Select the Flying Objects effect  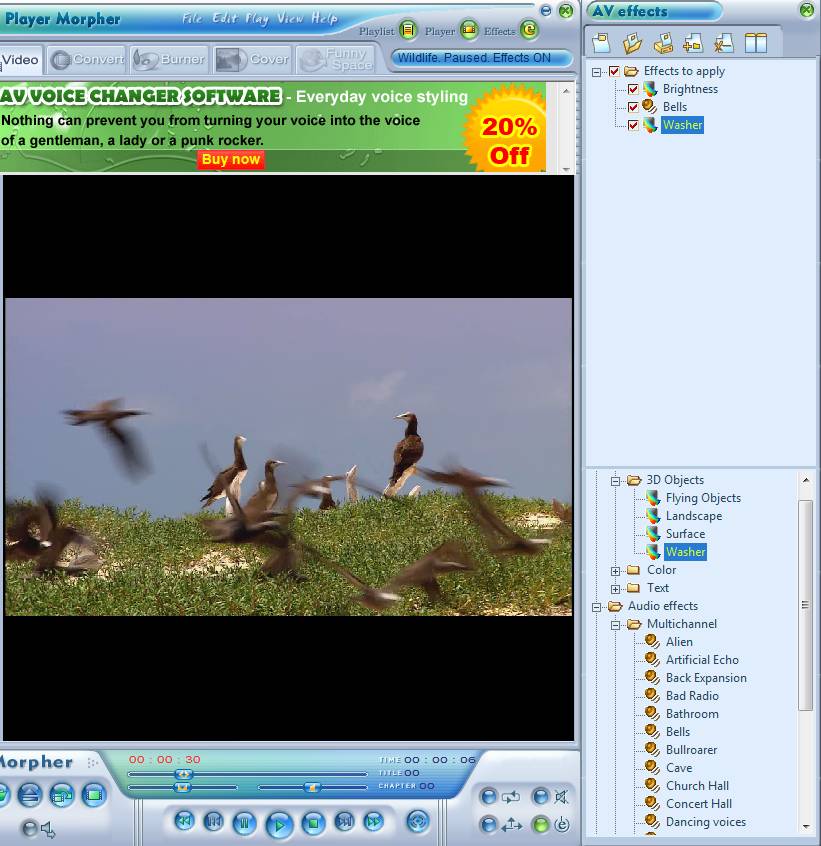point(703,498)
